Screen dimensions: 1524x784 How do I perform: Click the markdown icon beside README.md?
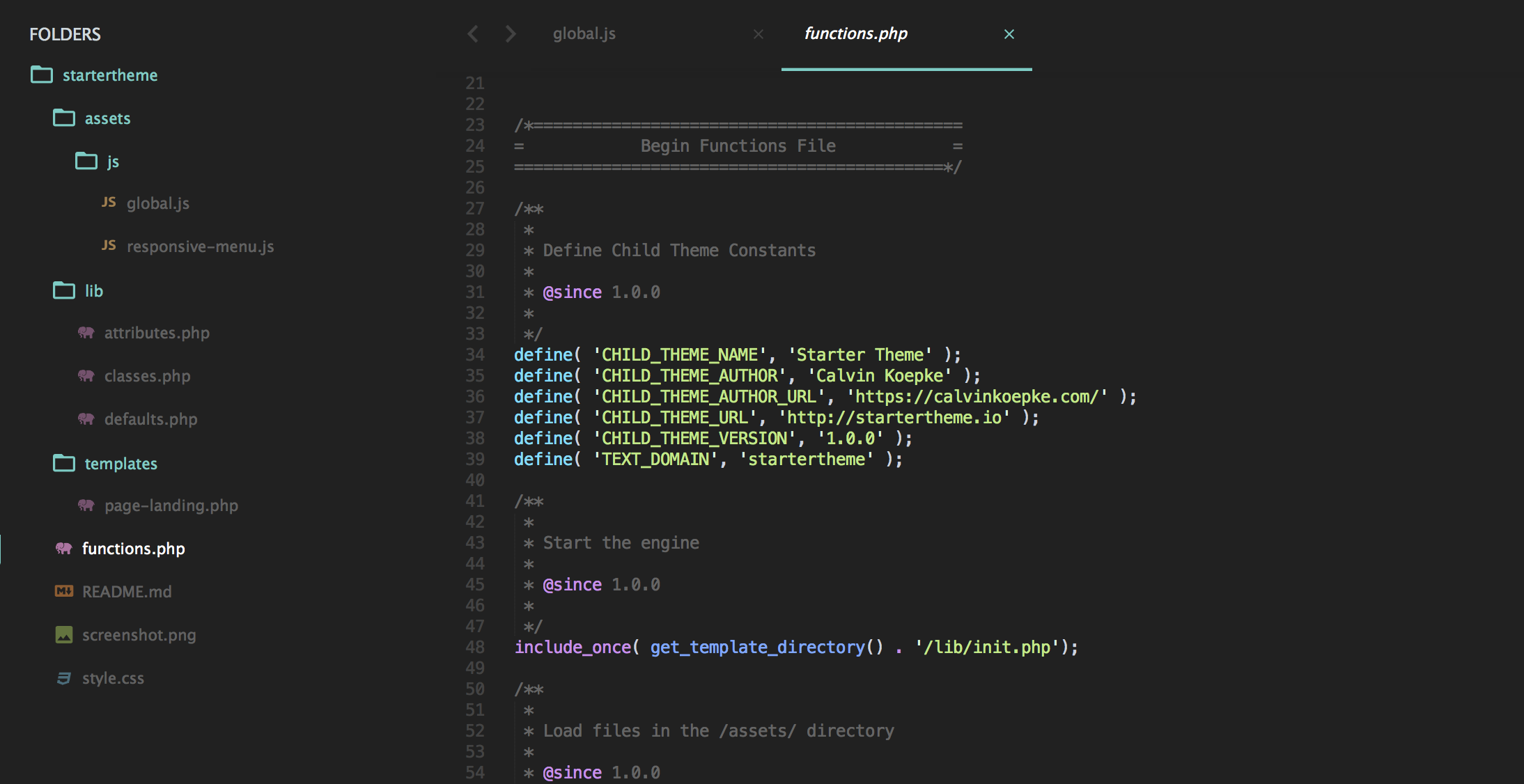(64, 591)
